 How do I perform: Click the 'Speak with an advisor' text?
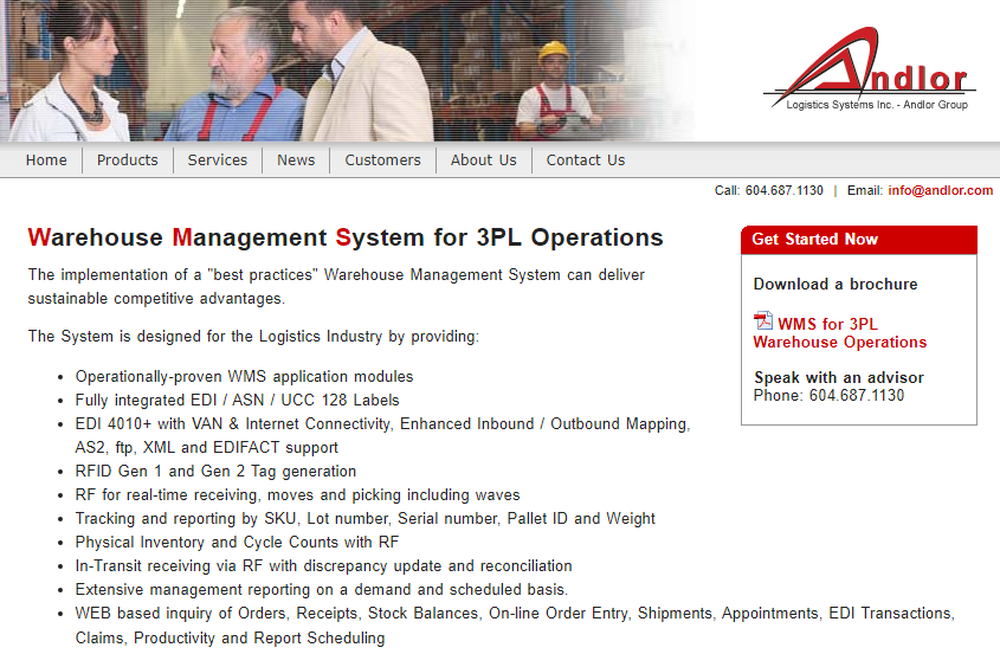[839, 377]
